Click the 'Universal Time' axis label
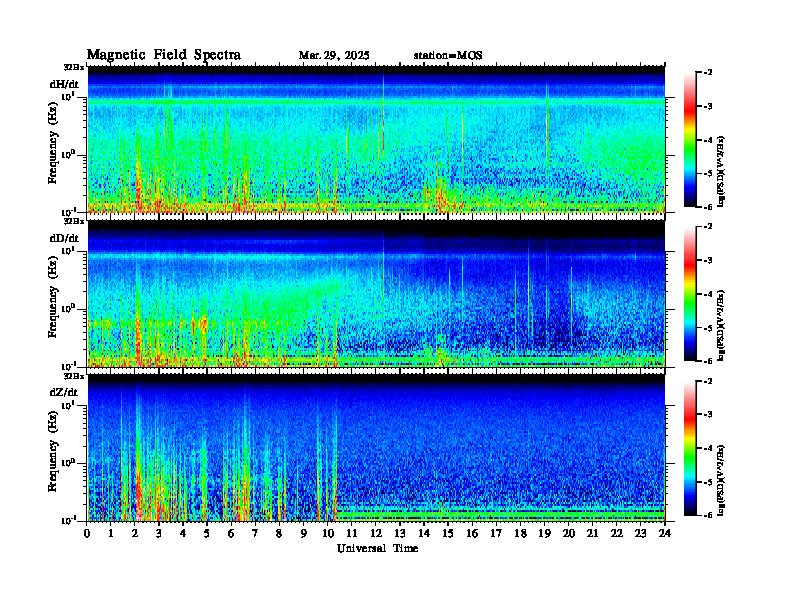This screenshot has height=612, width=792. coord(378,548)
